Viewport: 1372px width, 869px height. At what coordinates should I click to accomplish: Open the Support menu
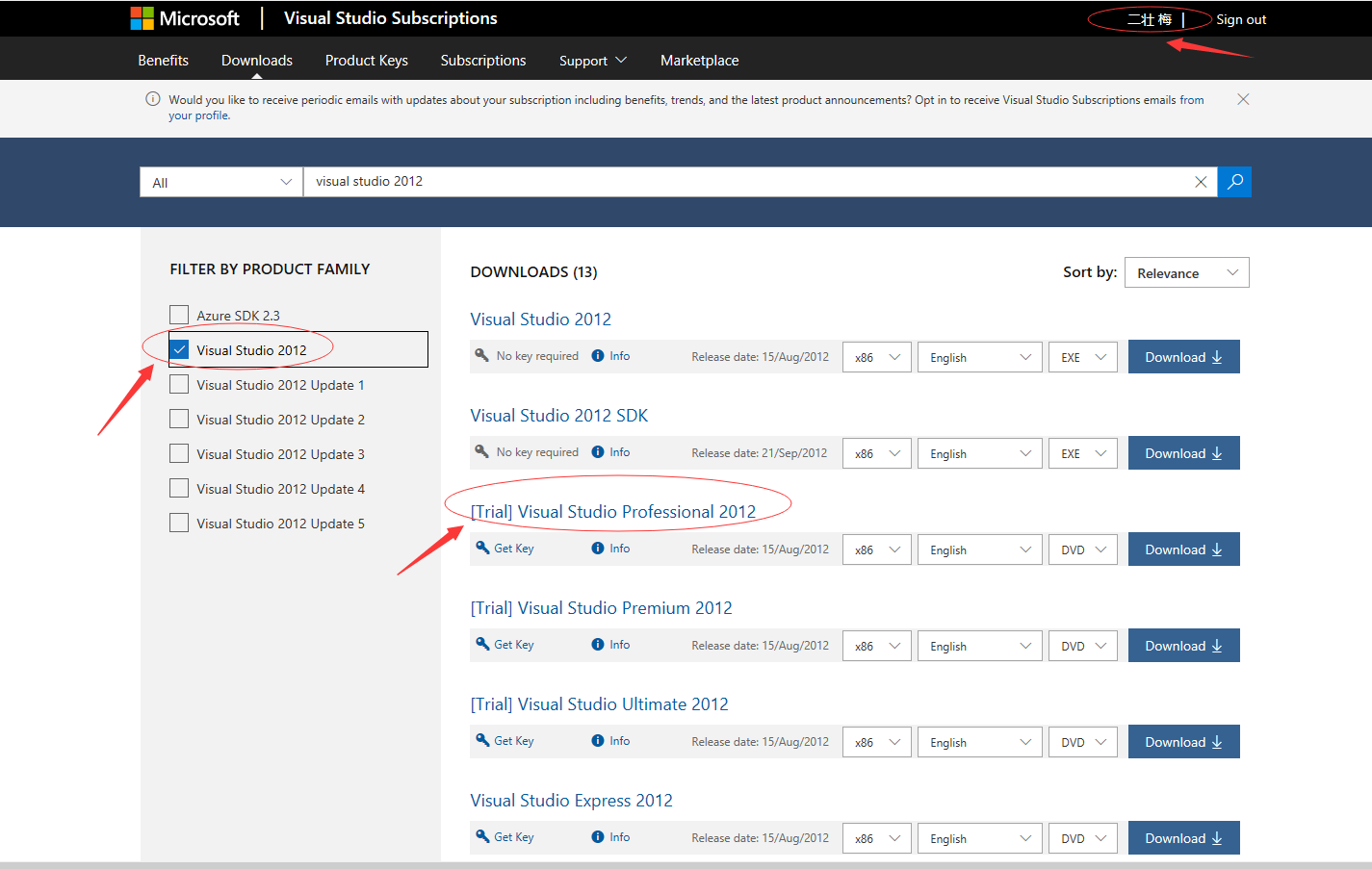click(x=592, y=60)
